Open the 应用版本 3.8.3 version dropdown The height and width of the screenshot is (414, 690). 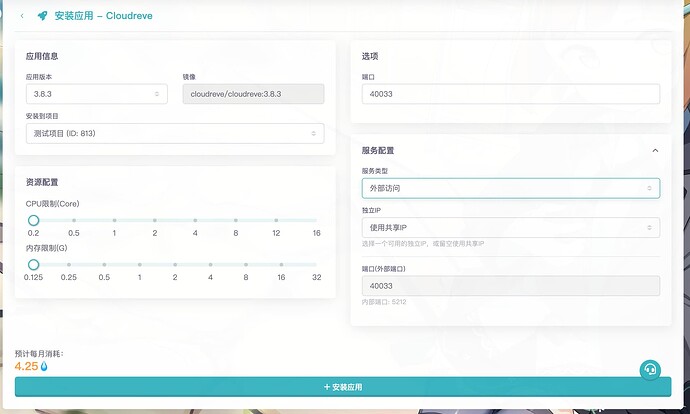point(97,94)
